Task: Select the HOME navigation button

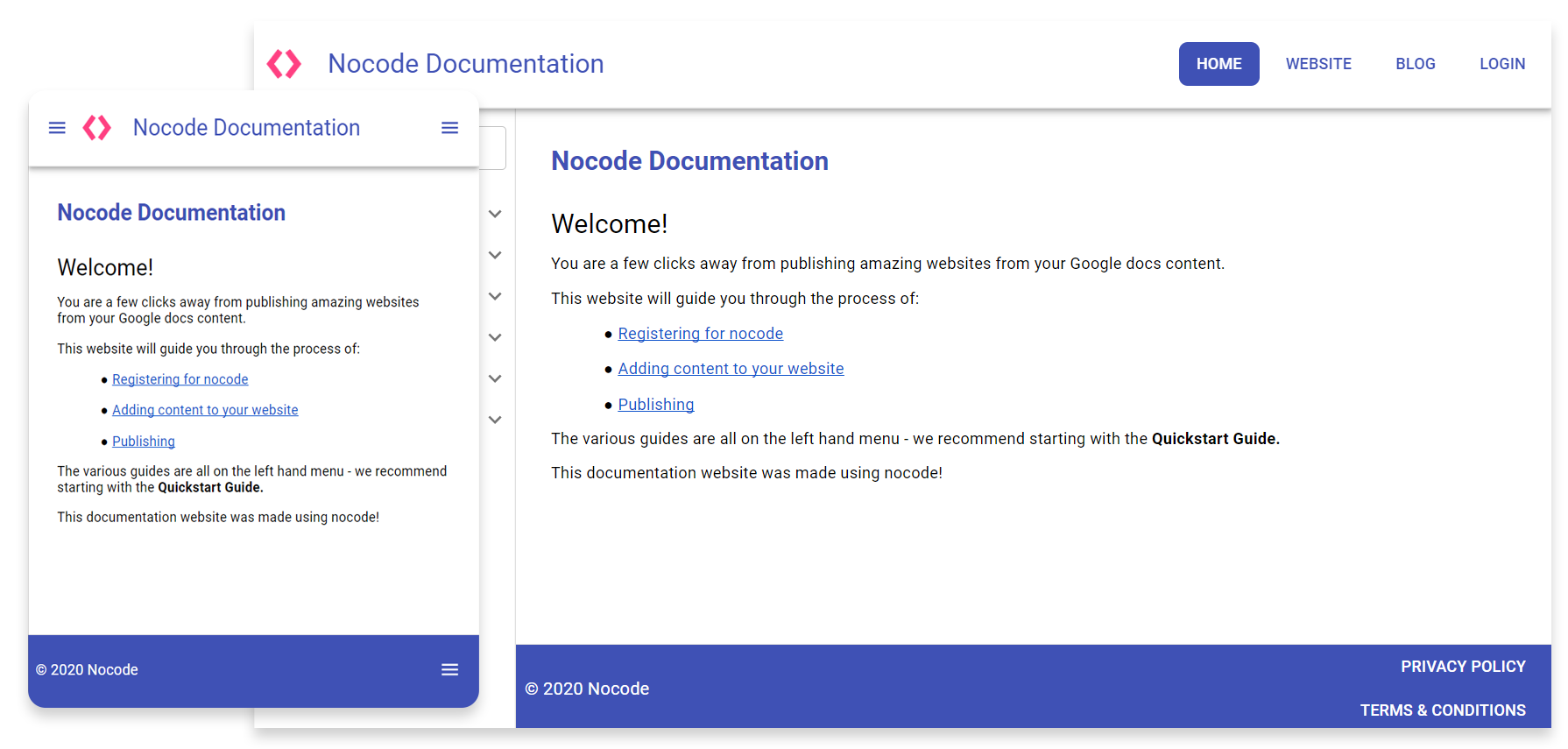Action: click(x=1218, y=64)
